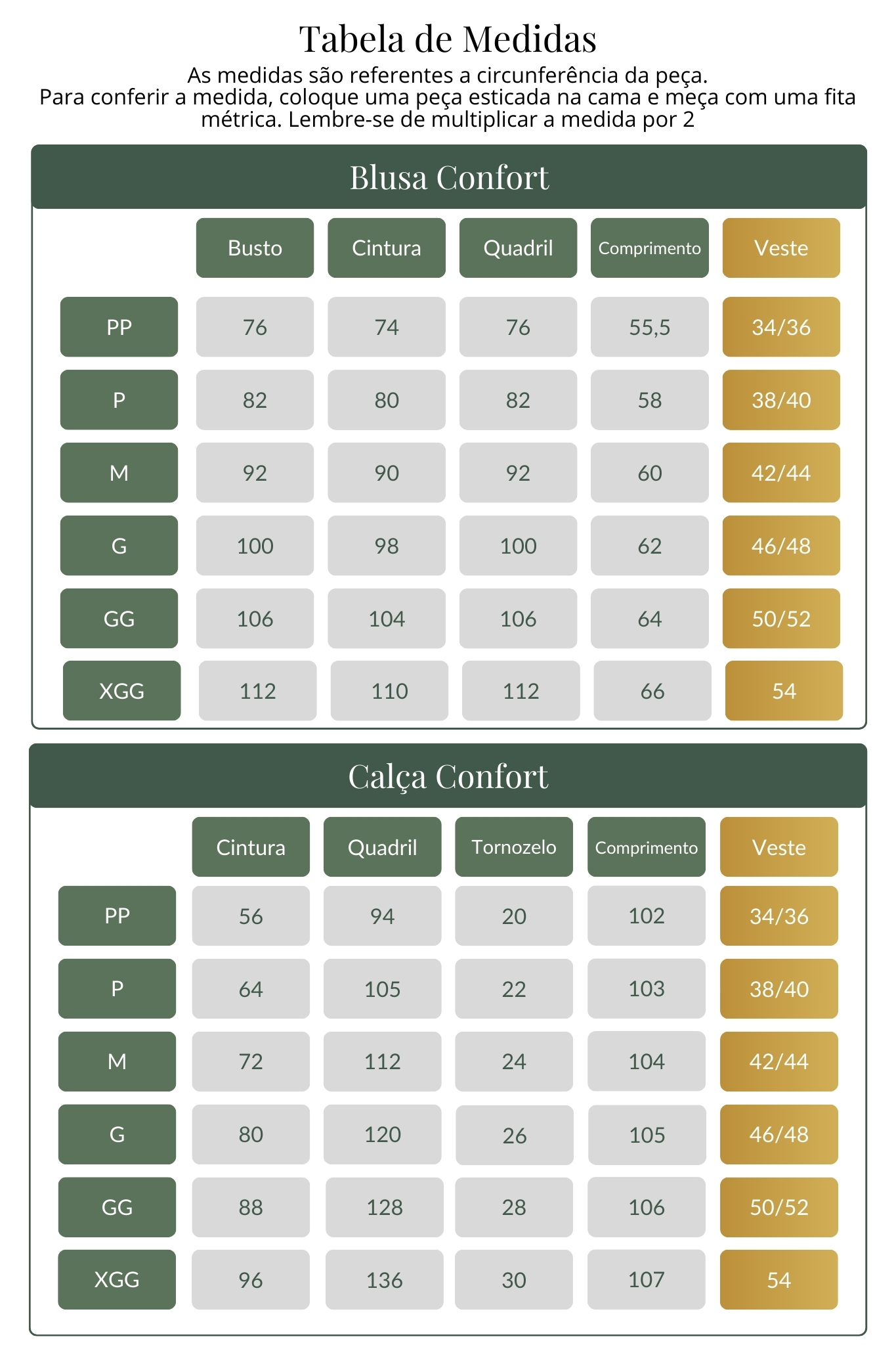The width and height of the screenshot is (896, 1345).
Task: Click the Comprimento value 107 cell
Action: [647, 1279]
